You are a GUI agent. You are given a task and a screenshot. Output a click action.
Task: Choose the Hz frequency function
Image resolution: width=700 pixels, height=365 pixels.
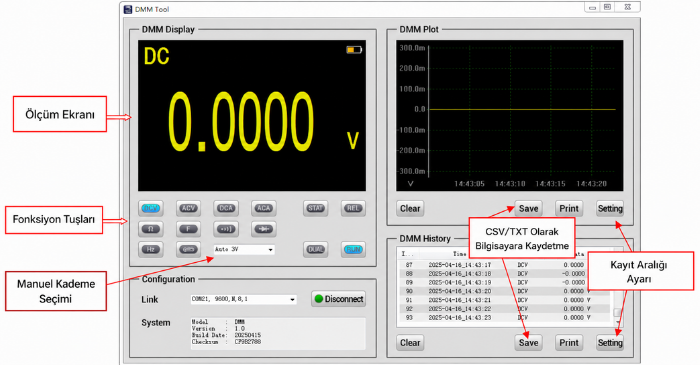tap(150, 249)
